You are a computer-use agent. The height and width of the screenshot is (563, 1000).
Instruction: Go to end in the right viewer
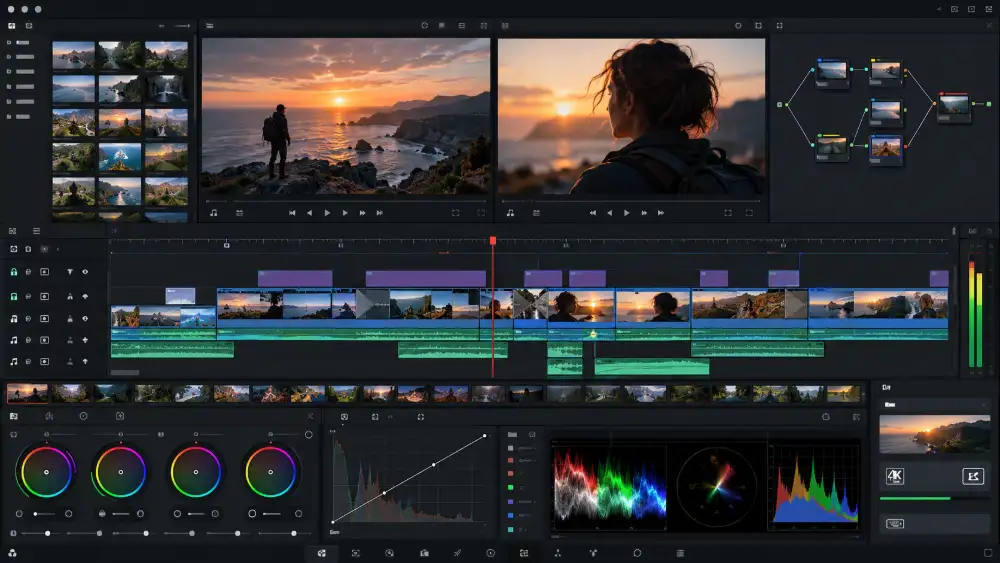(661, 213)
